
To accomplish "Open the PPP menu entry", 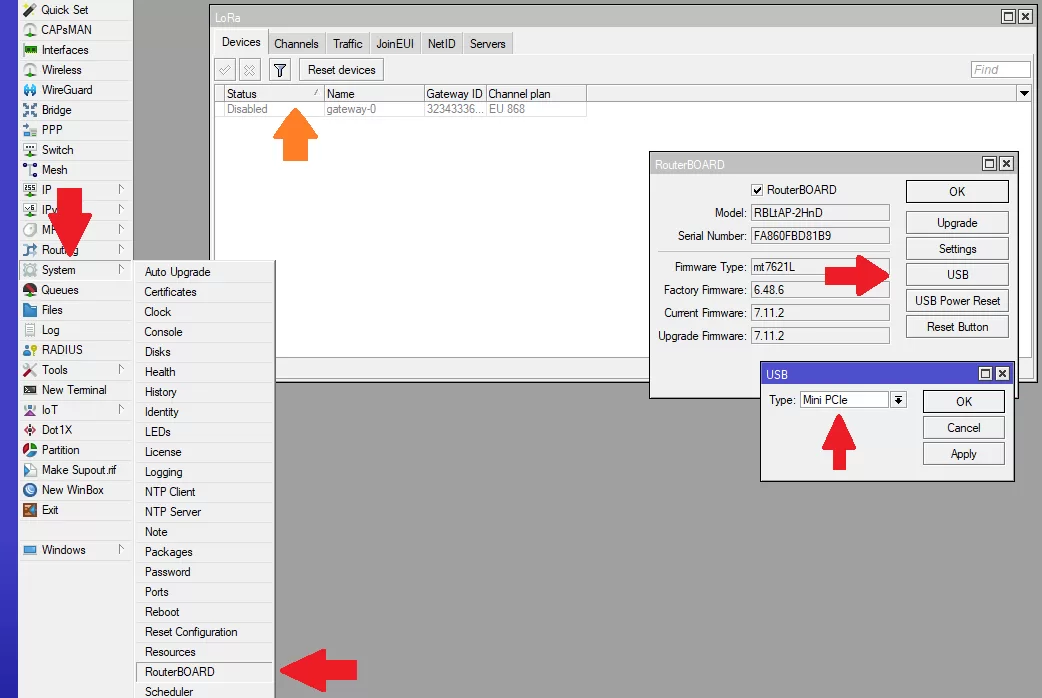I will tap(75, 130).
